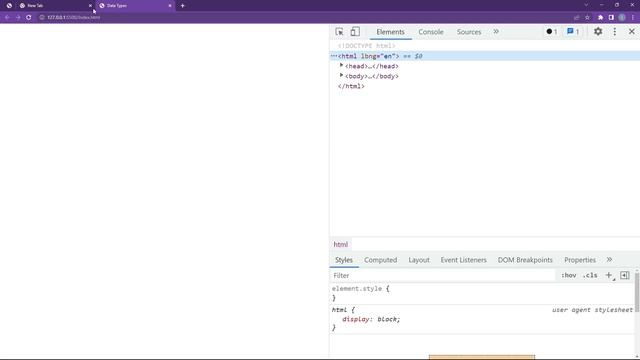Open a new tab with plus button
Screen dimensions: 640x360
coord(182,6)
